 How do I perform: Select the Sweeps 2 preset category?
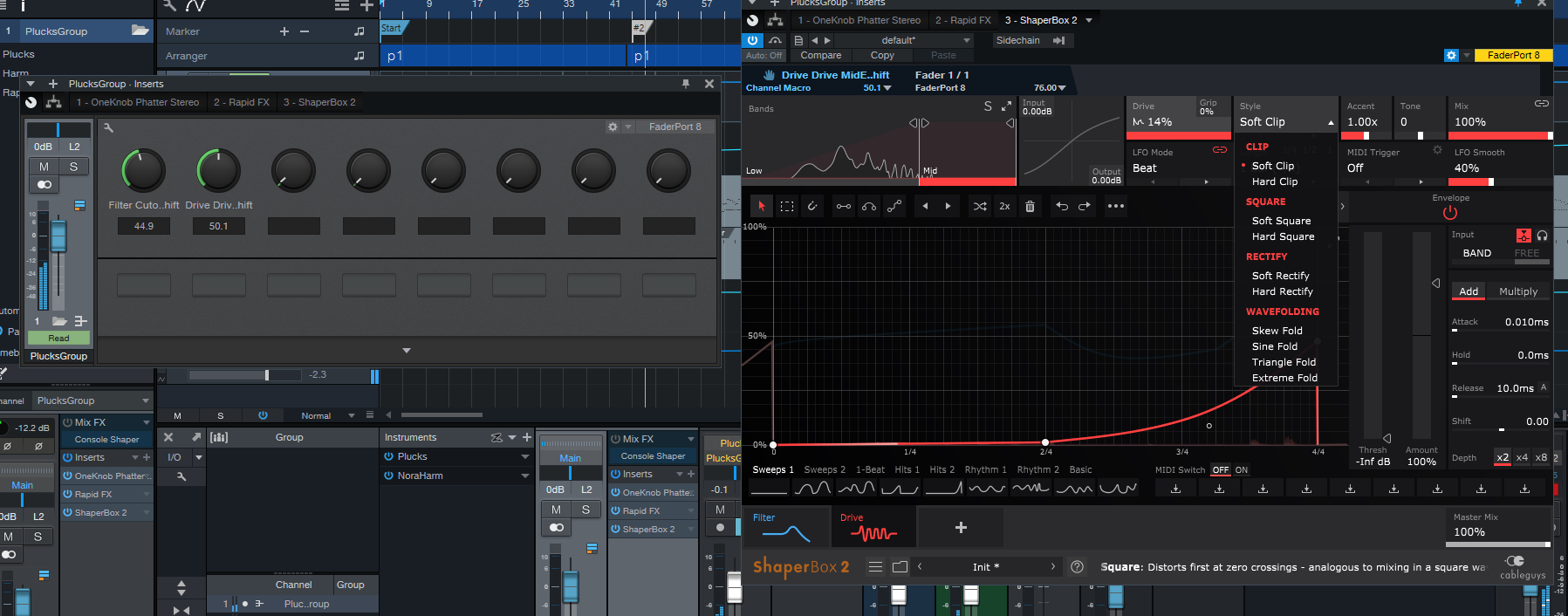[x=825, y=469]
